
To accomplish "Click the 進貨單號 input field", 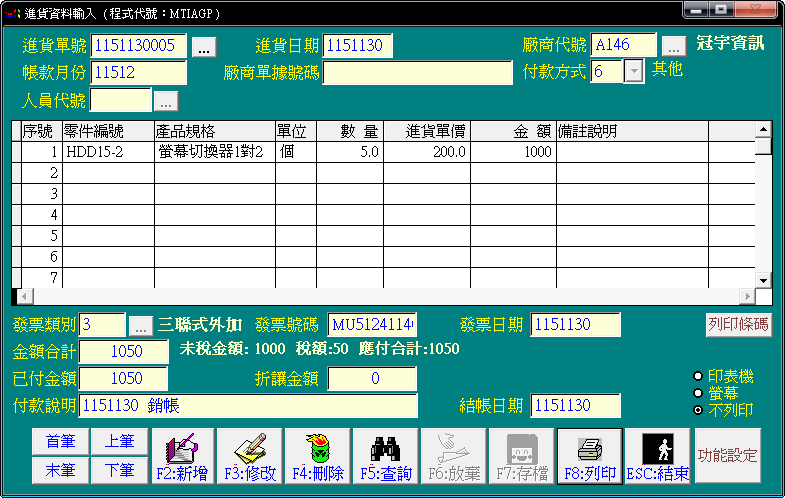I will click(139, 46).
